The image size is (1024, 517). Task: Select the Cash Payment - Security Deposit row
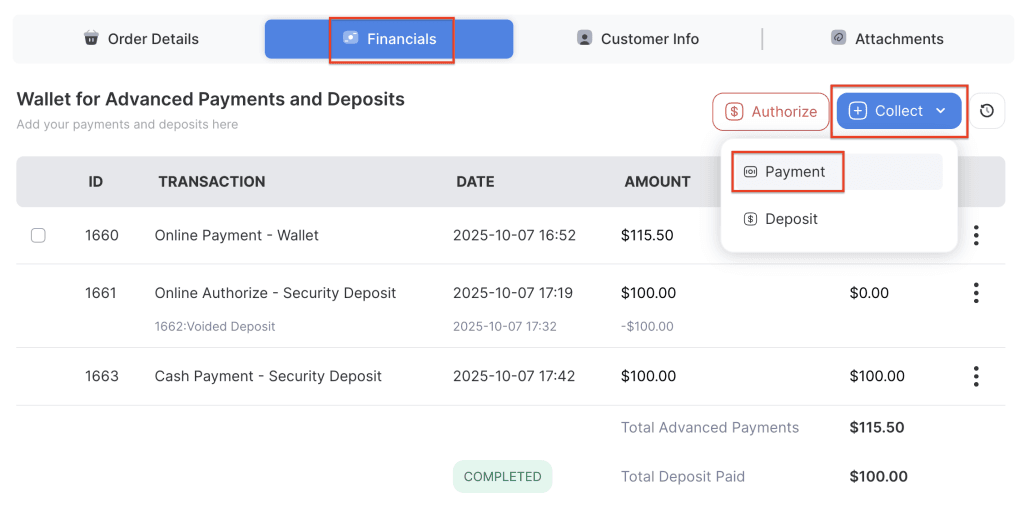[x=268, y=377]
